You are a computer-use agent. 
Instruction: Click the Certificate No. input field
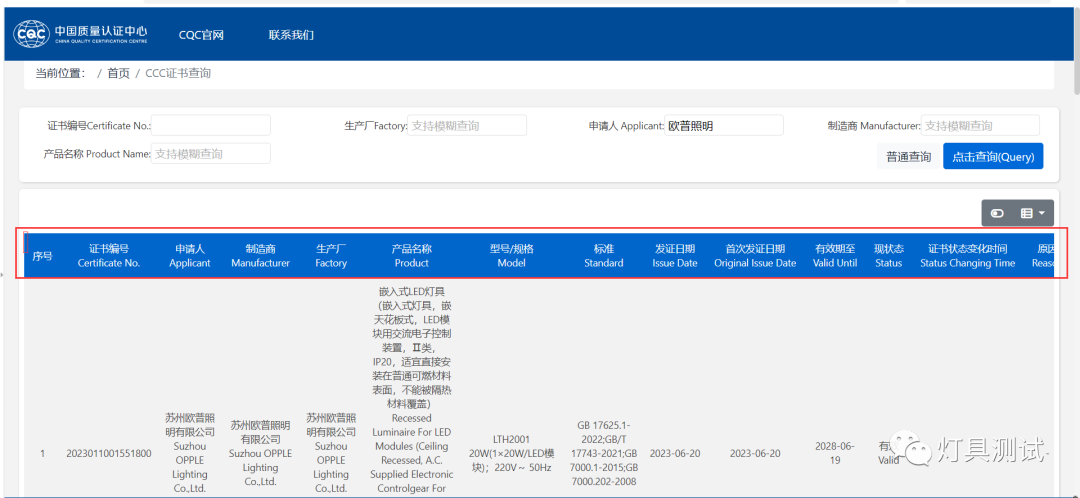211,126
